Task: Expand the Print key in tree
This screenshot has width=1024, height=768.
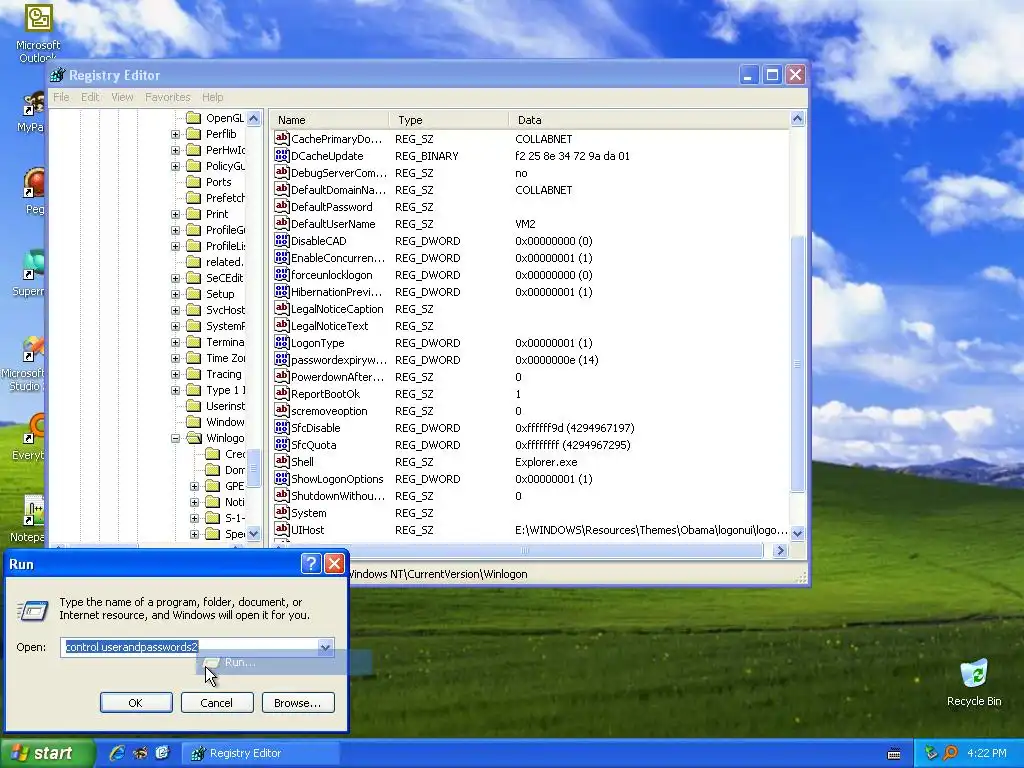Action: tap(175, 214)
